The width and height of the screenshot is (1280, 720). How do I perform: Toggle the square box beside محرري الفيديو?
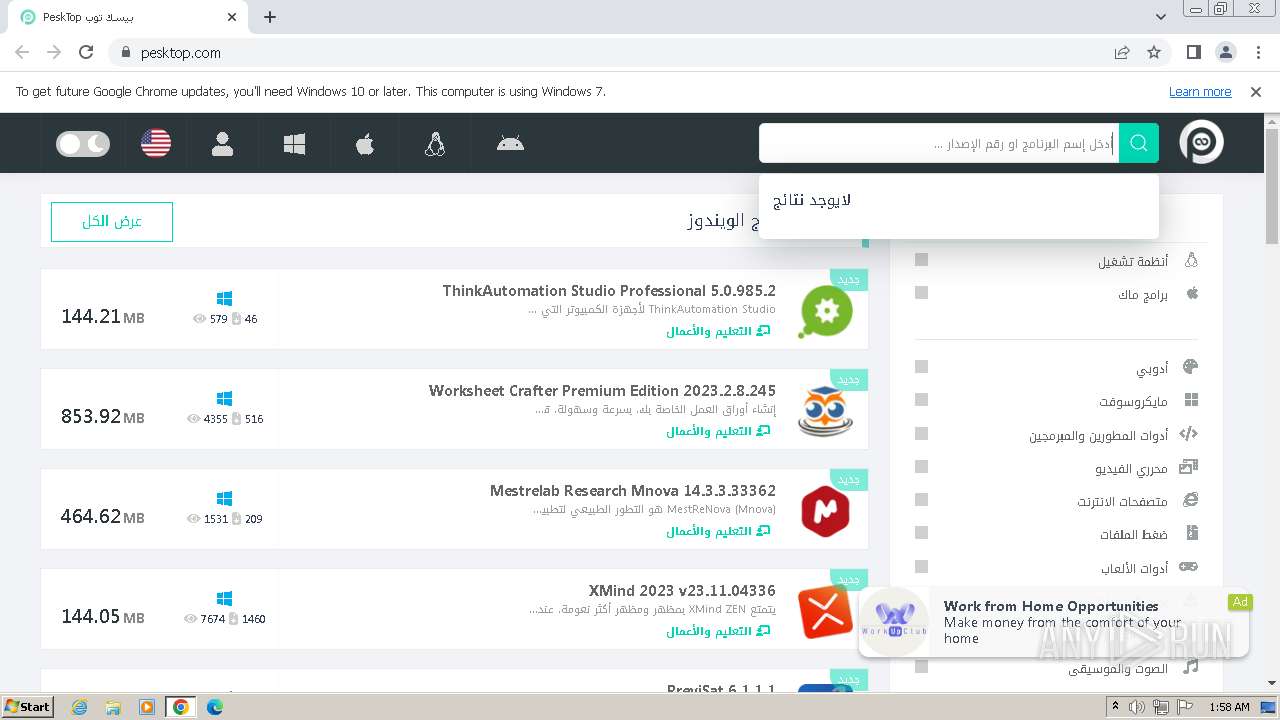pyautogui.click(x=922, y=467)
